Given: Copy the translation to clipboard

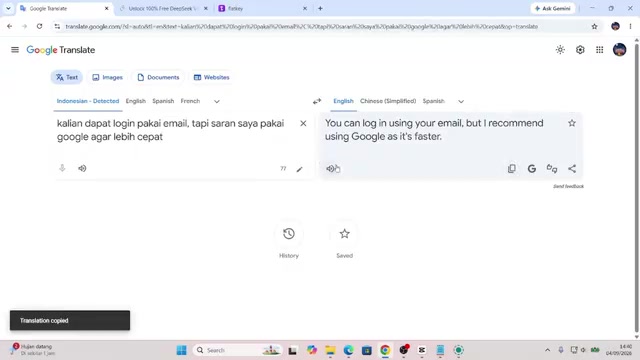Looking at the screenshot, I should 511,169.
